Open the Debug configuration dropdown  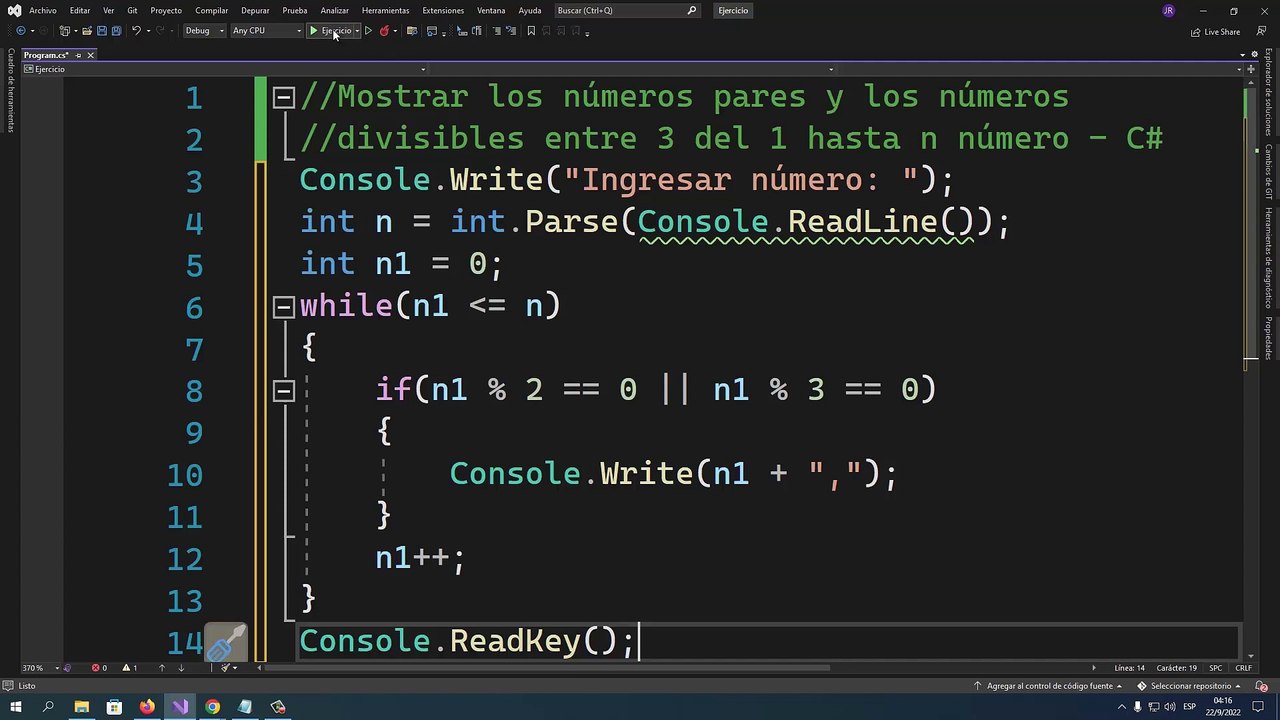(204, 31)
